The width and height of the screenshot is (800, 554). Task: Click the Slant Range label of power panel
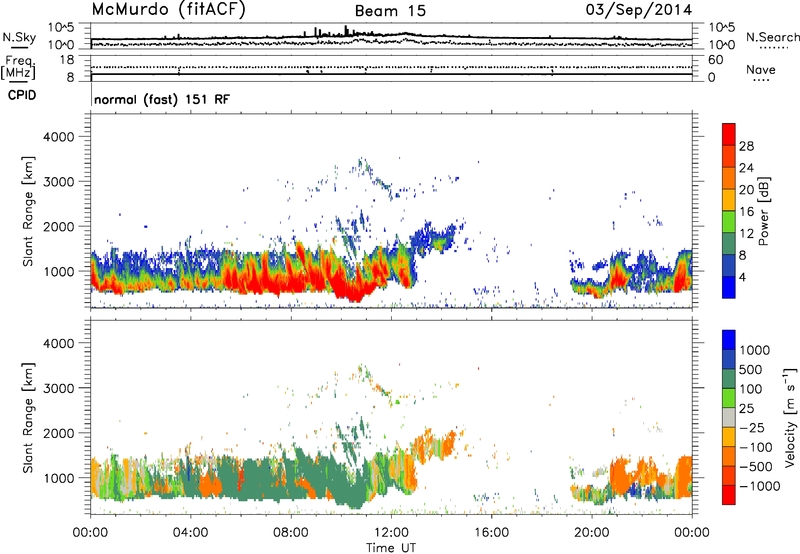tap(28, 211)
